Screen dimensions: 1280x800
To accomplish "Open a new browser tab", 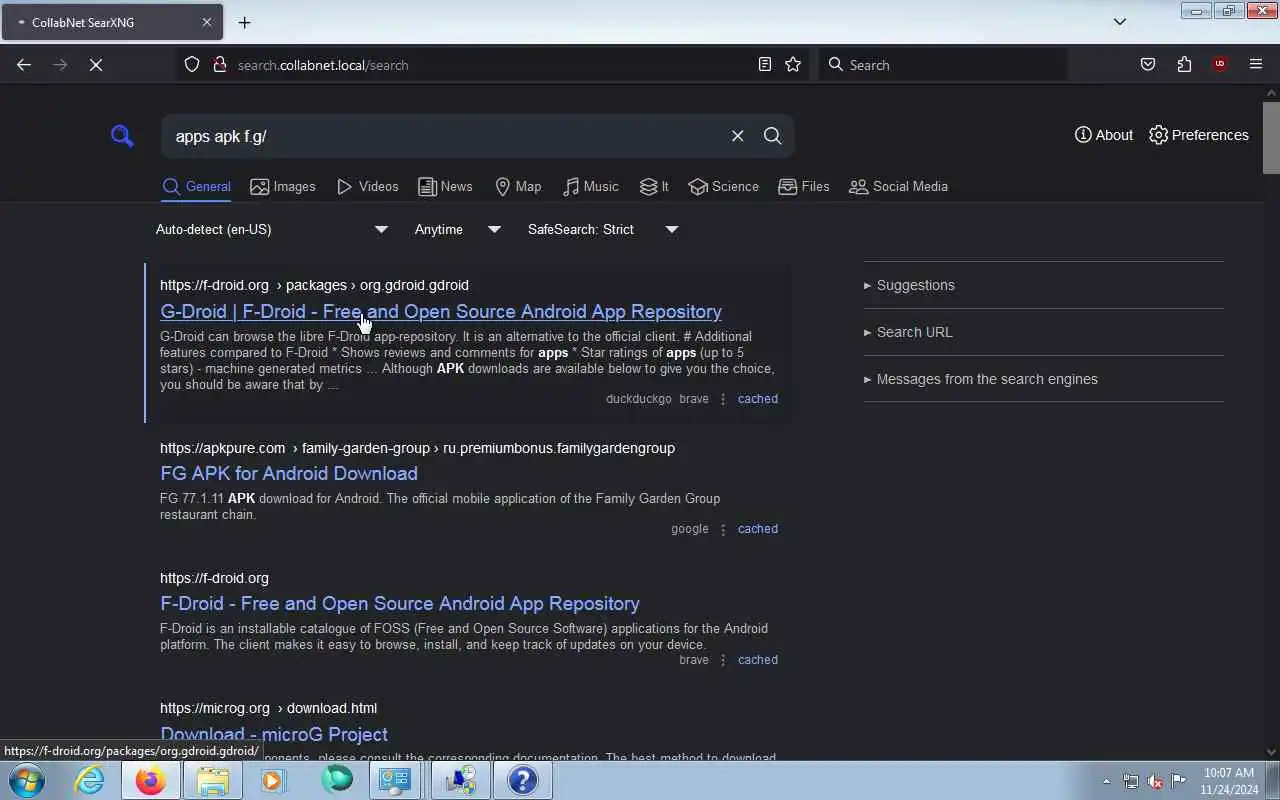I will [x=244, y=22].
